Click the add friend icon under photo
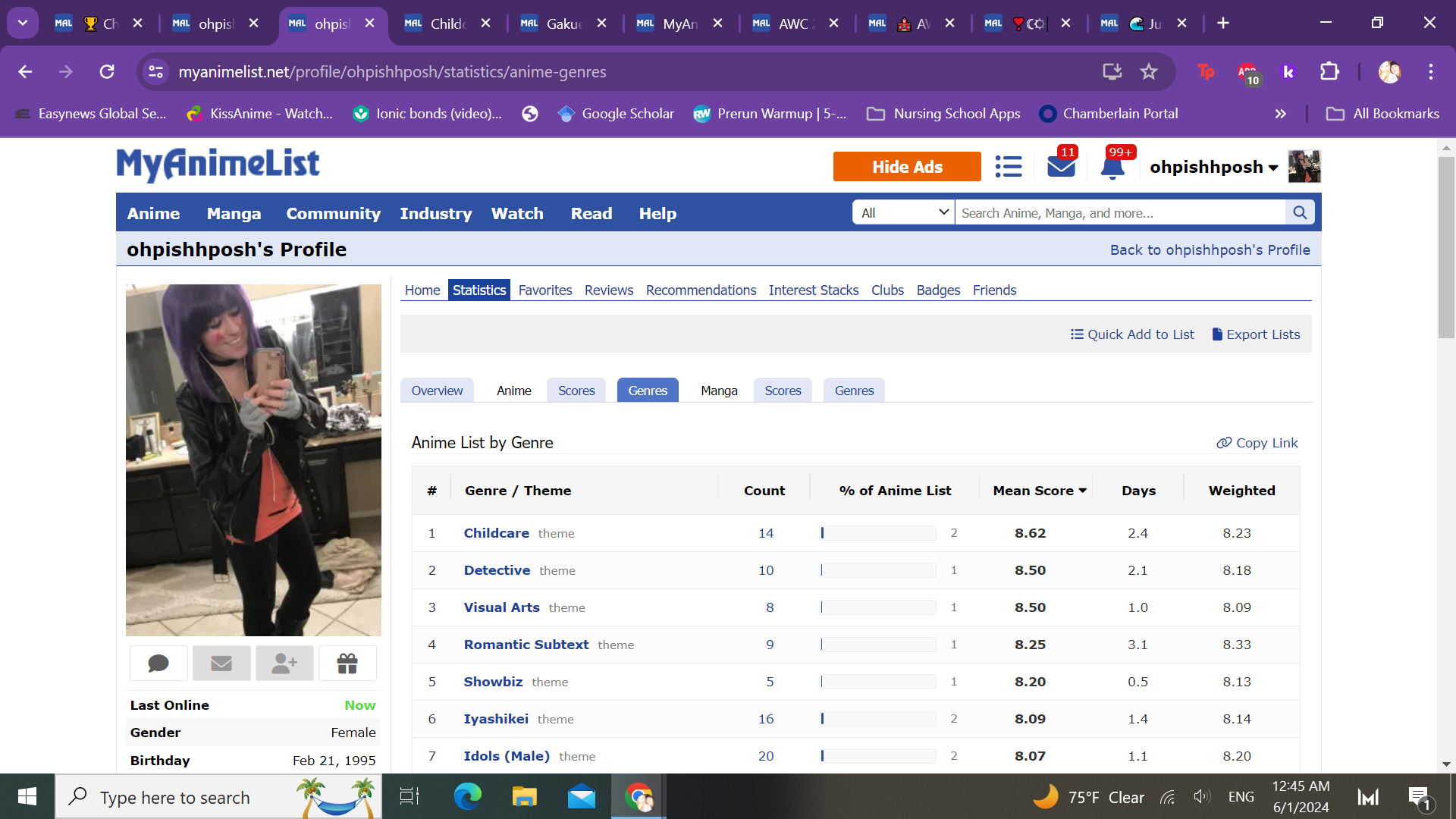Screen dimensions: 1456x819 [284, 664]
